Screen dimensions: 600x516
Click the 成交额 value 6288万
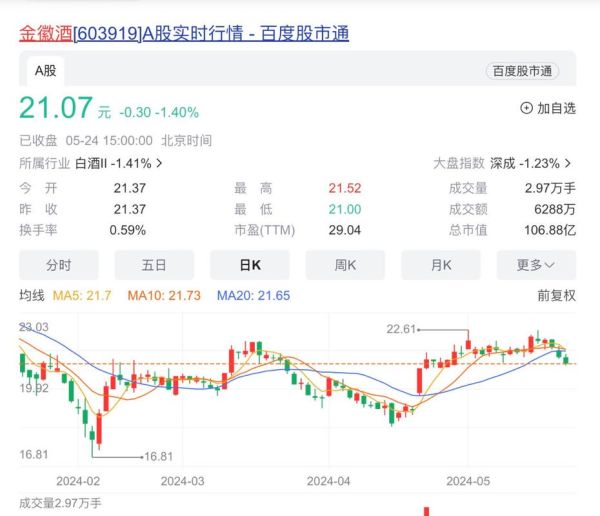tap(555, 209)
